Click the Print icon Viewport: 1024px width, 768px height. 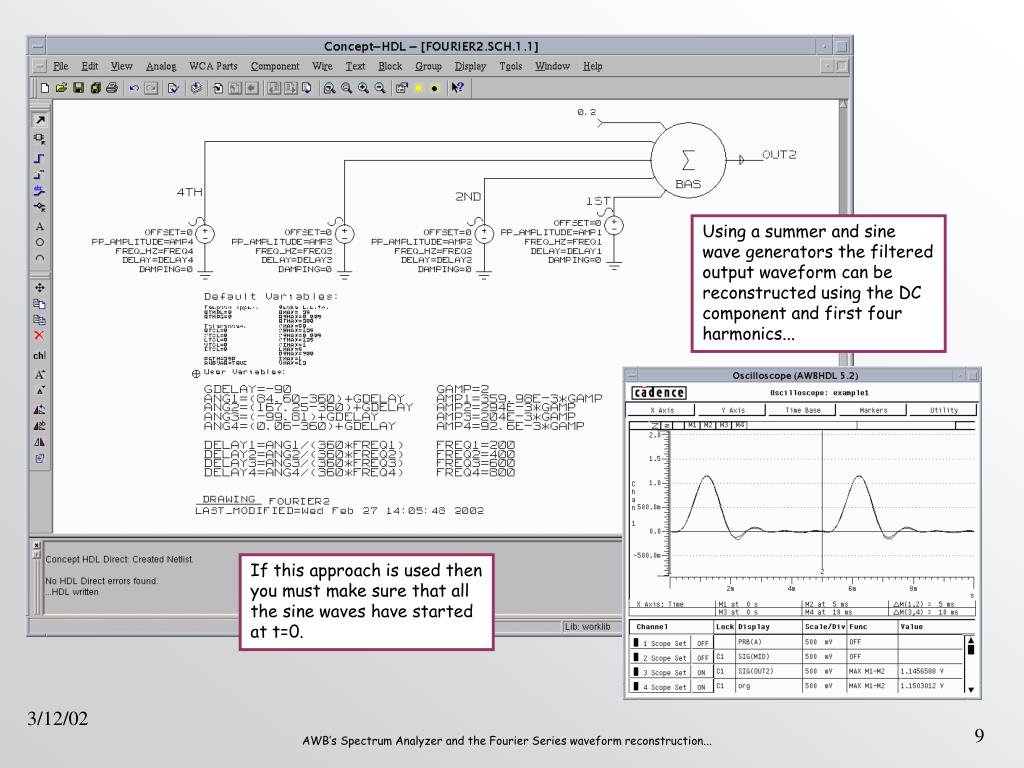pyautogui.click(x=112, y=88)
